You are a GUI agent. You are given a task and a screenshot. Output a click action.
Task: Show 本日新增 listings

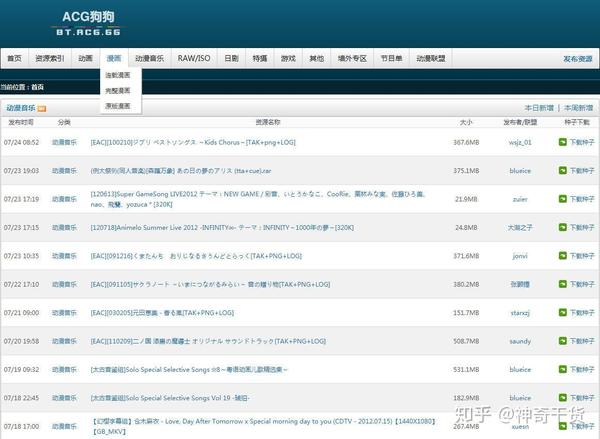539,108
